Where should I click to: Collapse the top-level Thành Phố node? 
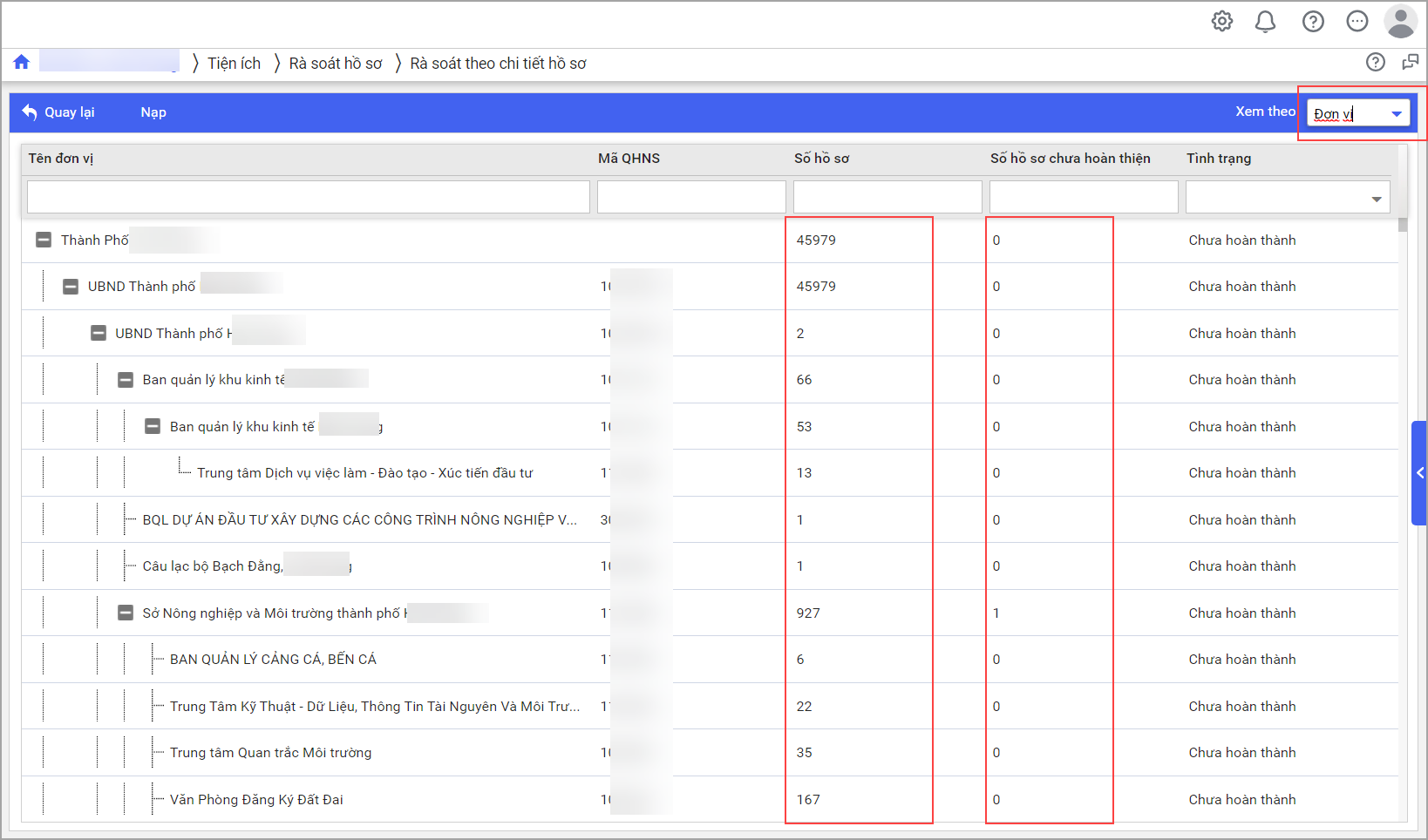click(x=44, y=240)
